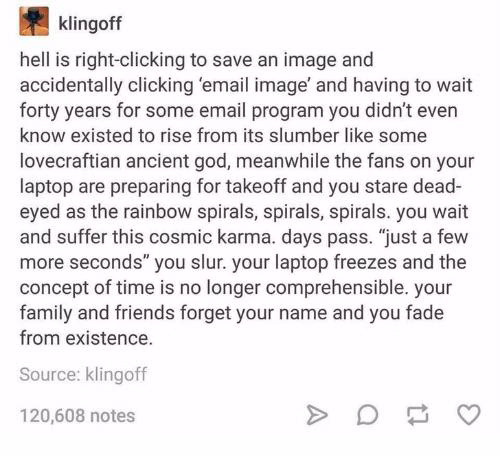The height and width of the screenshot is (456, 500).
Task: Click the words 'from existence.' ending the post
Action: [86, 338]
